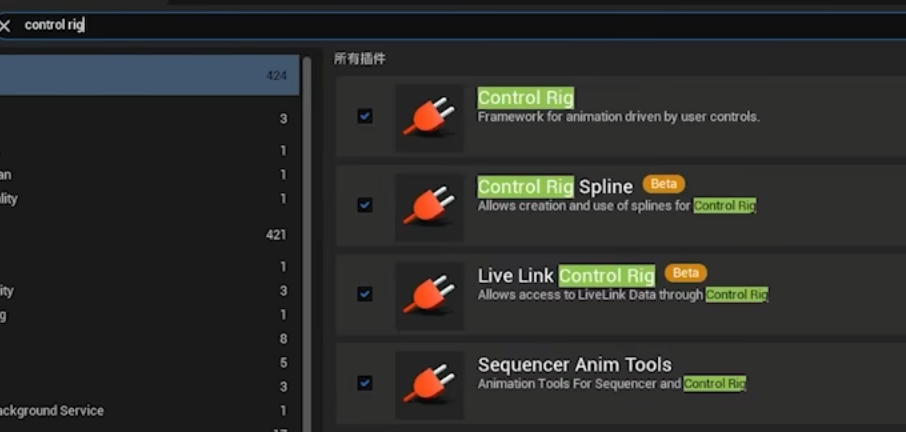
Task: Click Beta badge beside Live Link Control Rig
Action: pyautogui.click(x=686, y=273)
